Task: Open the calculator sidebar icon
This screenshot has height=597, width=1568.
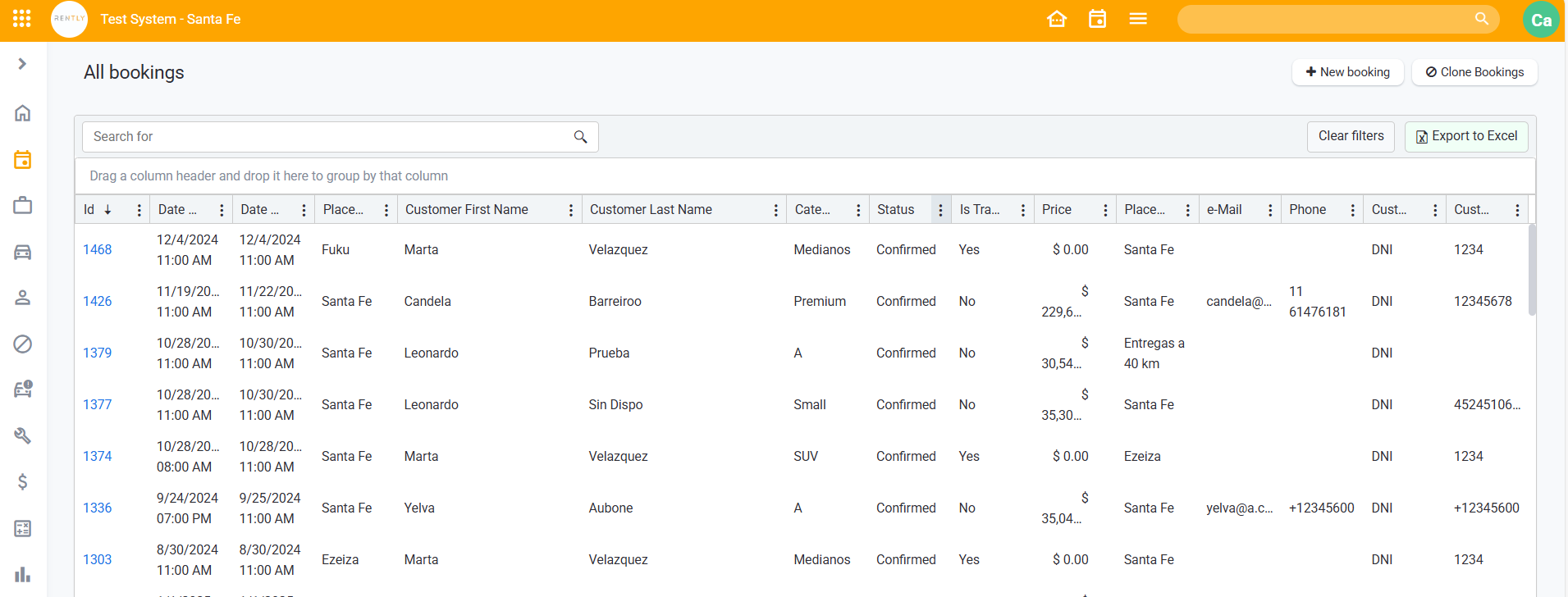Action: (x=23, y=528)
